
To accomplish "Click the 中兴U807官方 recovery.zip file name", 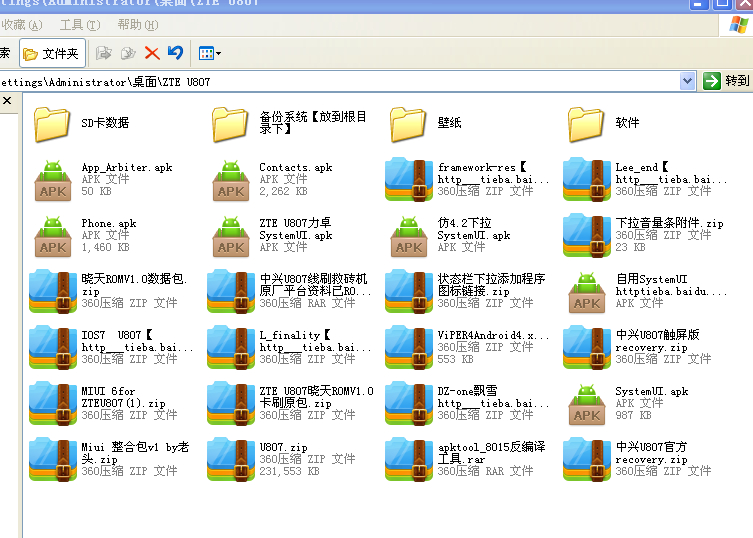I will click(651, 453).
